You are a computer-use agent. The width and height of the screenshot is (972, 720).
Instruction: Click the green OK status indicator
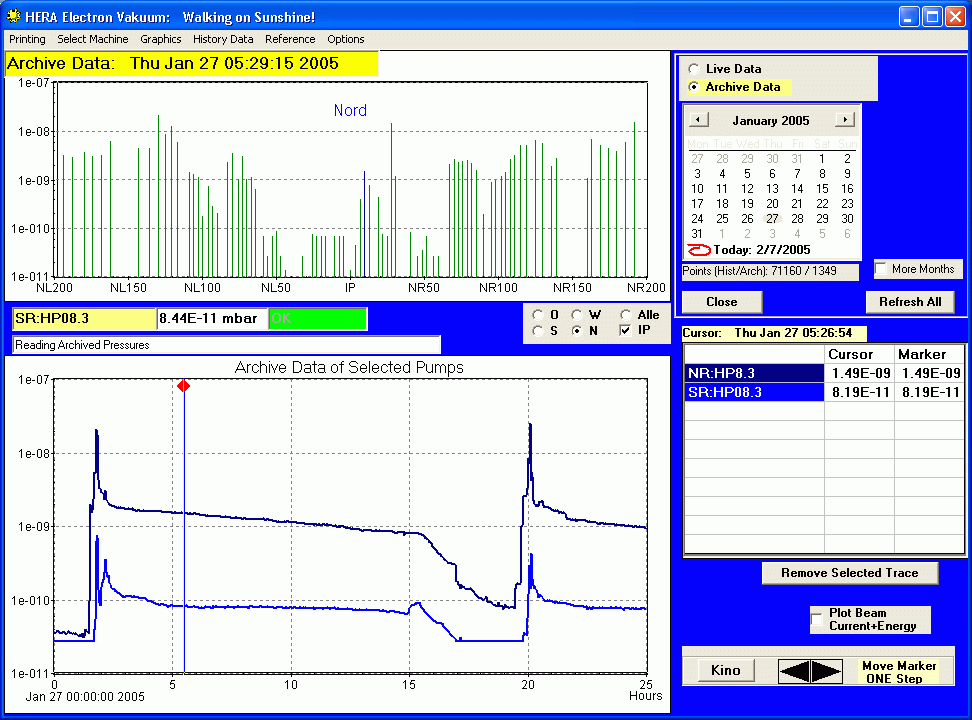click(x=318, y=319)
